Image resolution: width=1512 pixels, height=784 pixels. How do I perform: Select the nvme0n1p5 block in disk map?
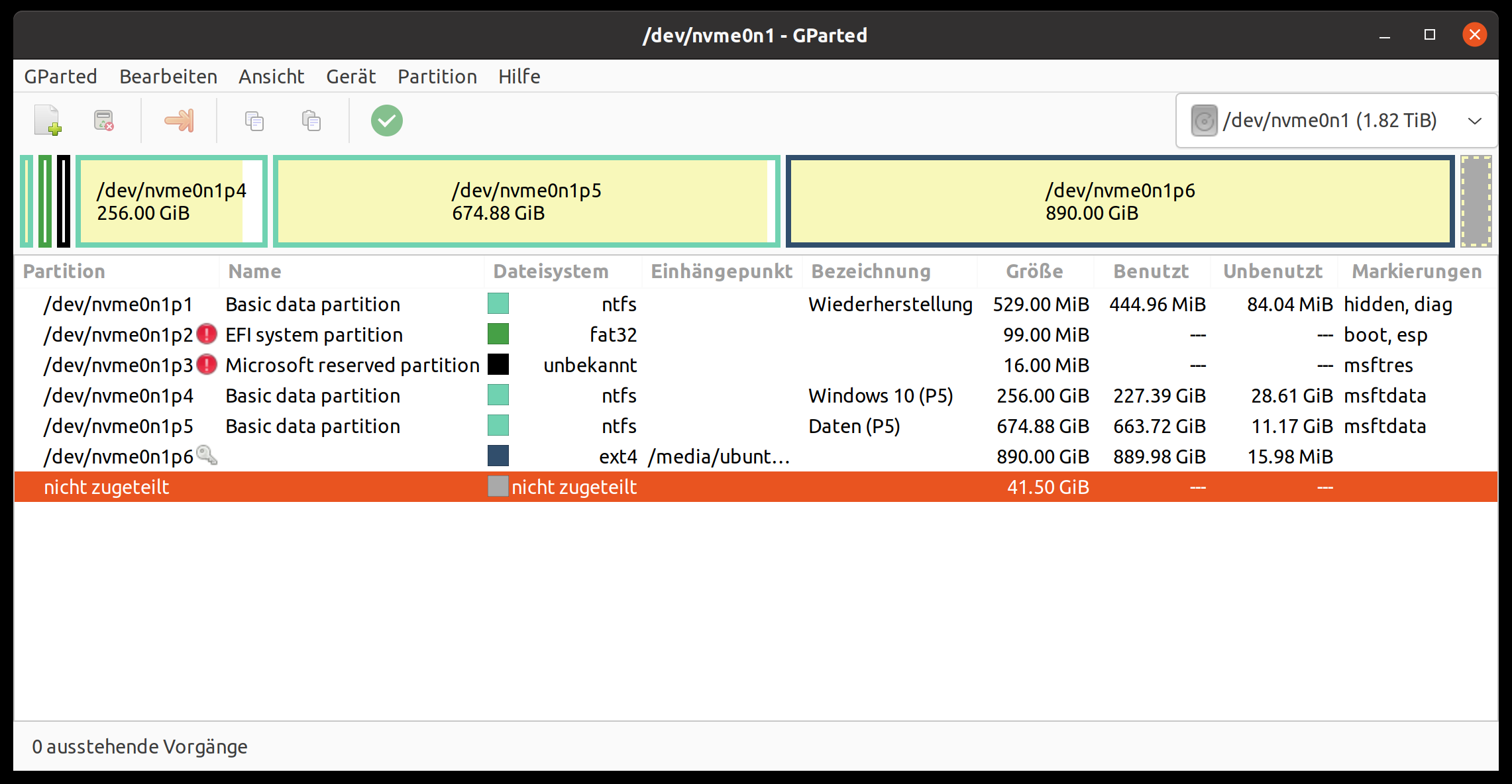526,201
